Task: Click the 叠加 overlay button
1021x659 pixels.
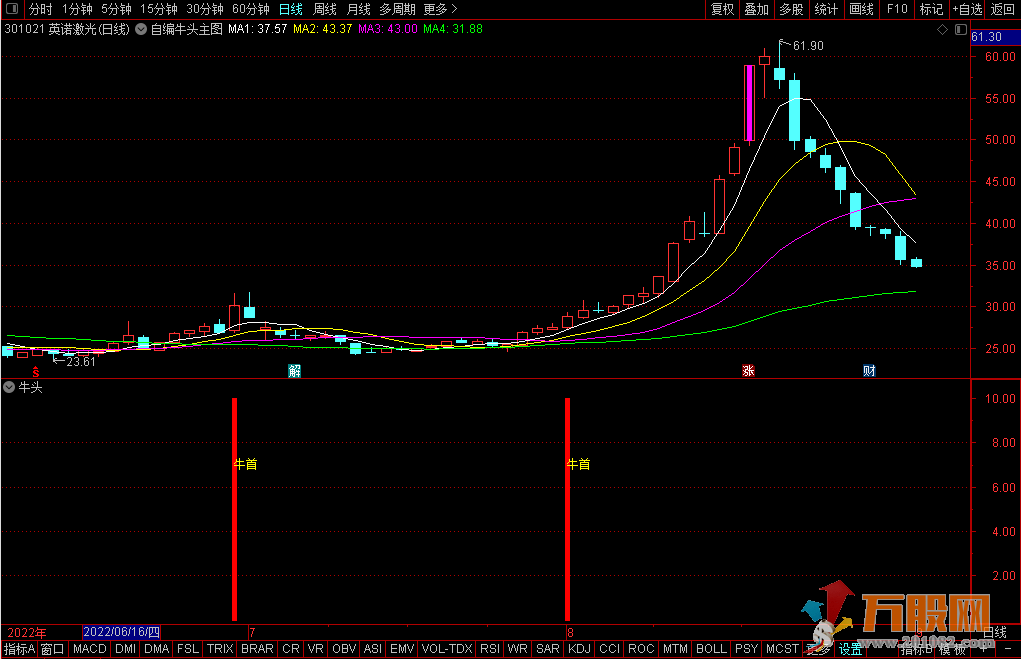Action: pyautogui.click(x=757, y=9)
